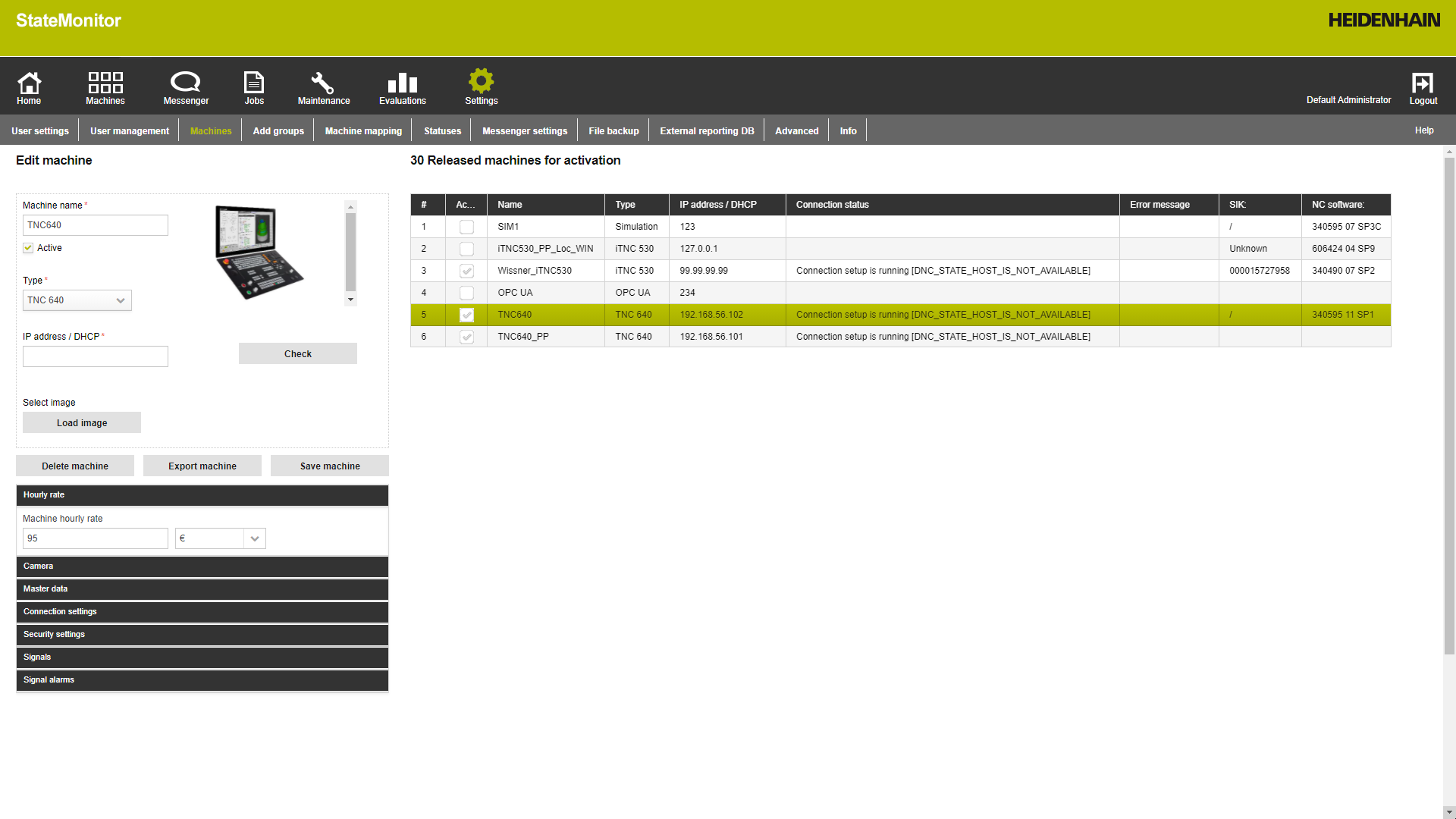Click the IP address / DHCP input field
This screenshot has width=1456, height=819.
(x=96, y=356)
